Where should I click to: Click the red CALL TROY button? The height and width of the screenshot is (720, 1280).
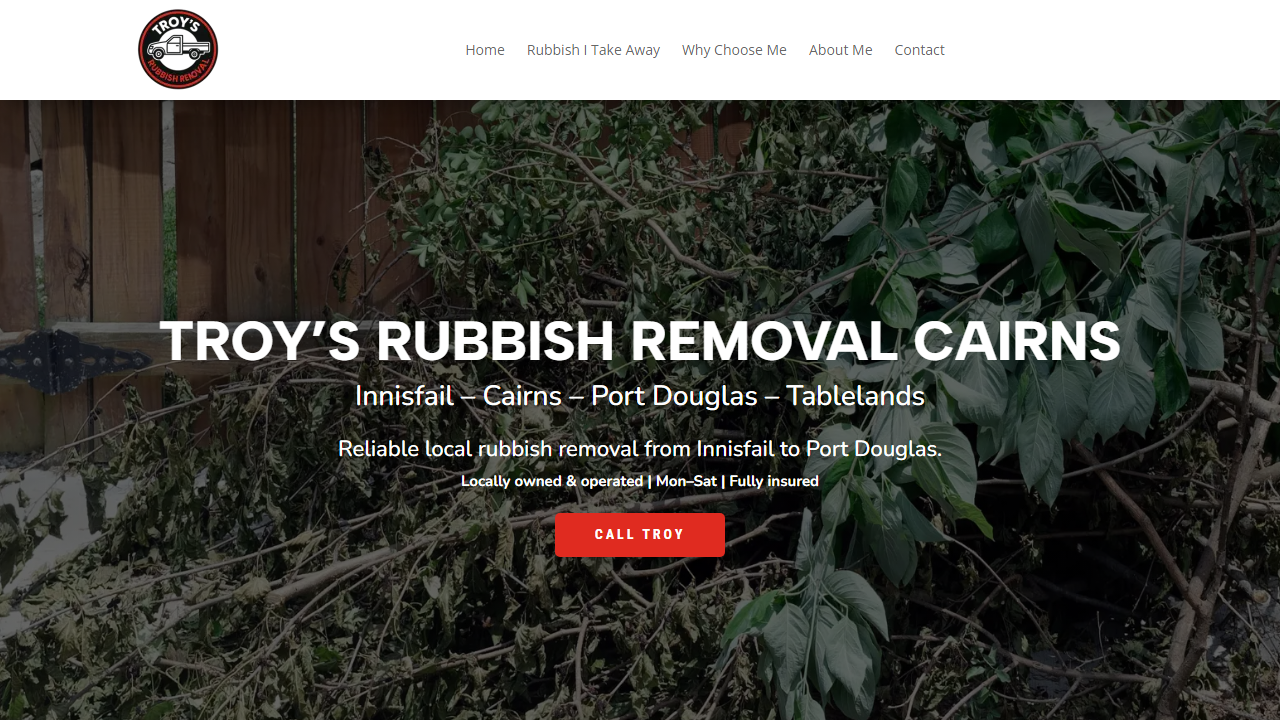640,535
